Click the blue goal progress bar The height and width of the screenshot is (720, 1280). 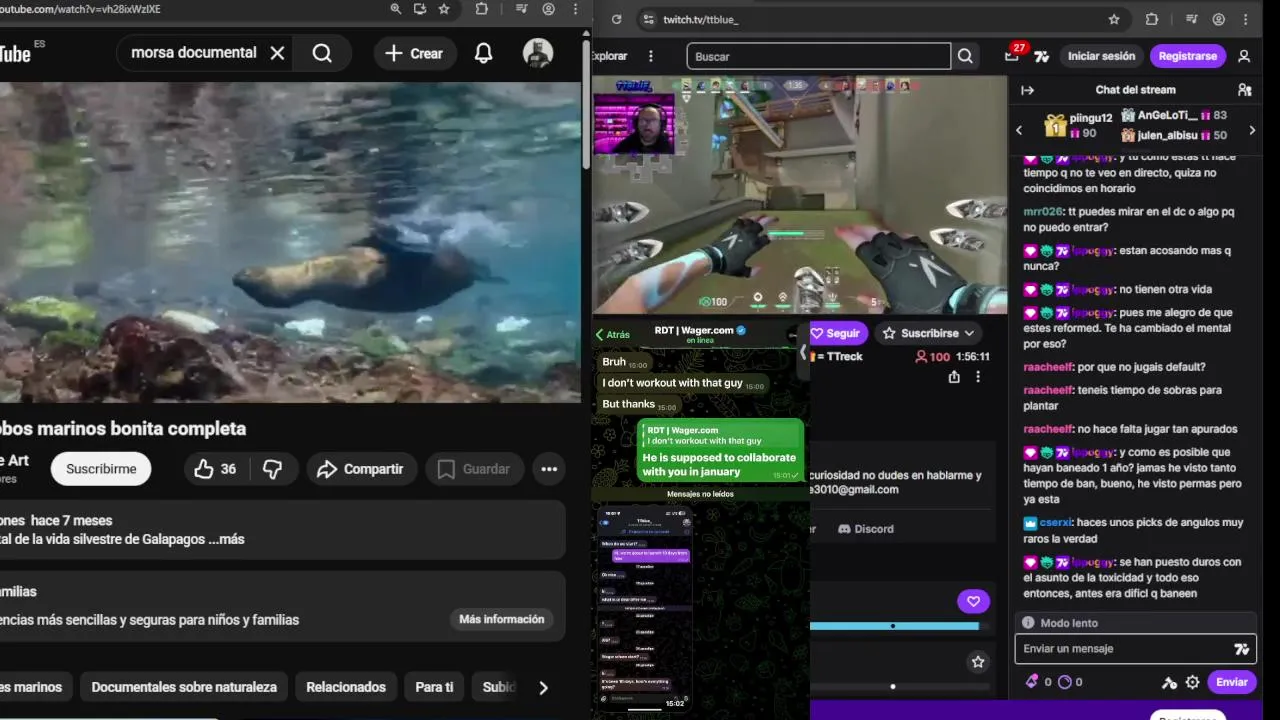[x=894, y=626]
